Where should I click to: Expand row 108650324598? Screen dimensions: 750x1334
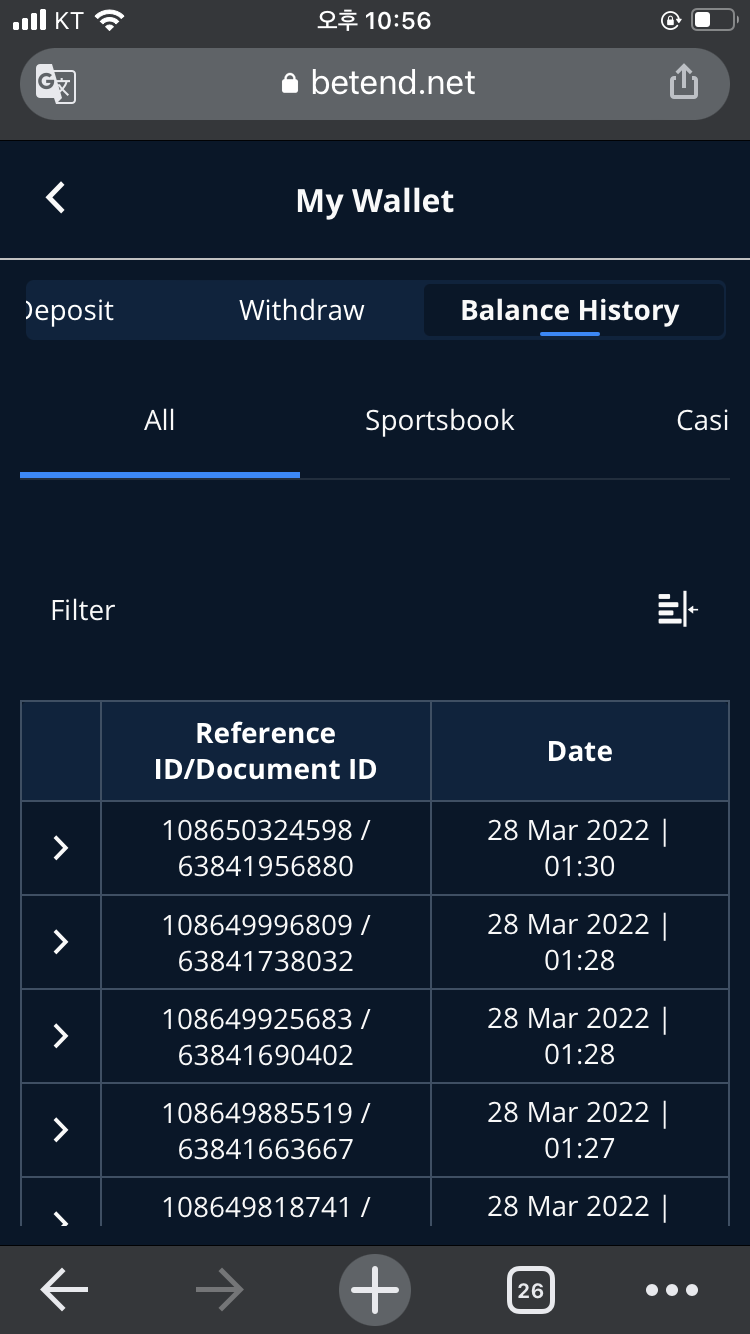click(x=61, y=848)
